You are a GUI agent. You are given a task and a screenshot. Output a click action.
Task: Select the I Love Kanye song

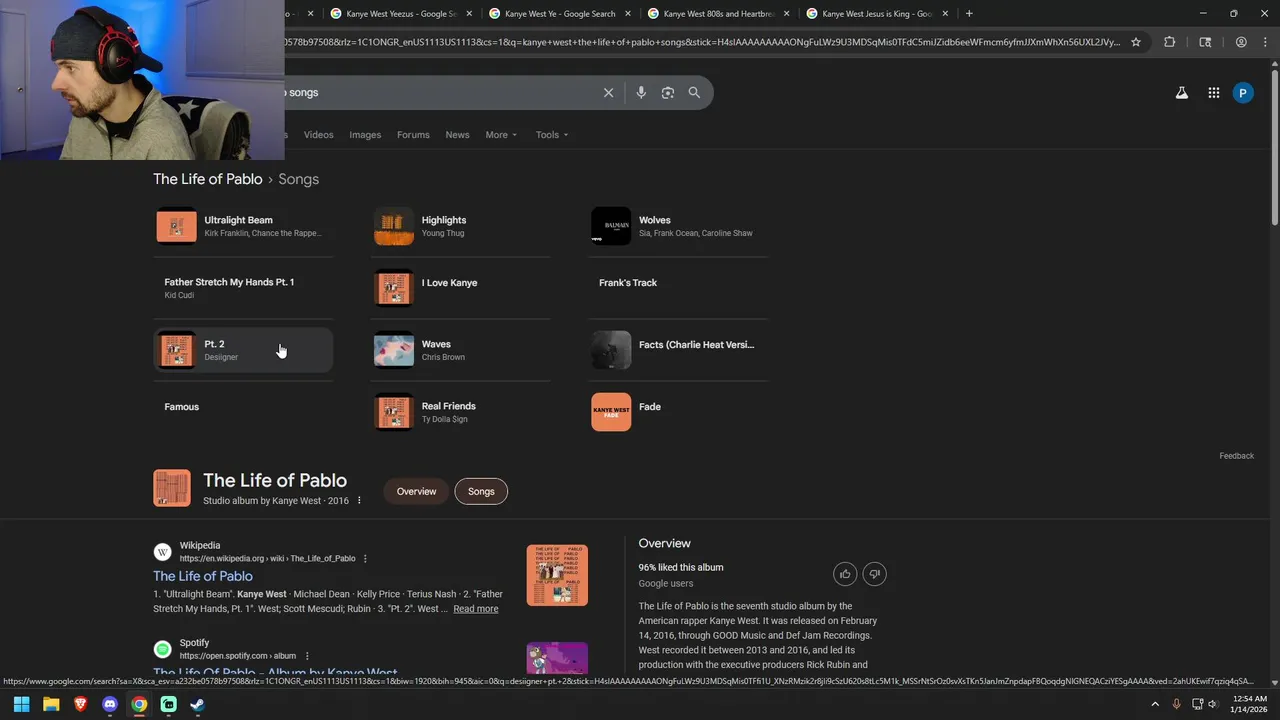pyautogui.click(x=461, y=288)
